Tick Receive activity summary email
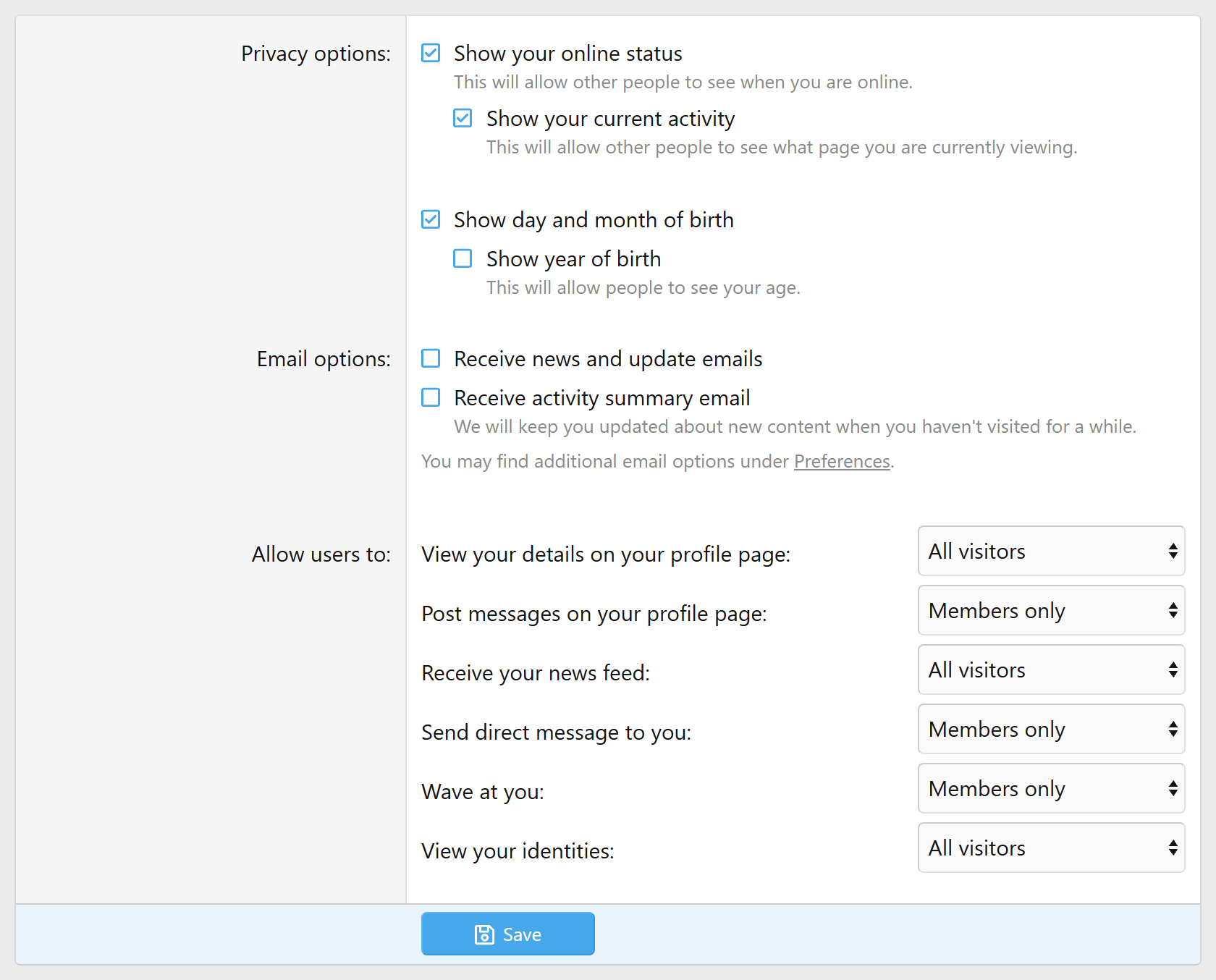The height and width of the screenshot is (980, 1216). click(x=431, y=397)
